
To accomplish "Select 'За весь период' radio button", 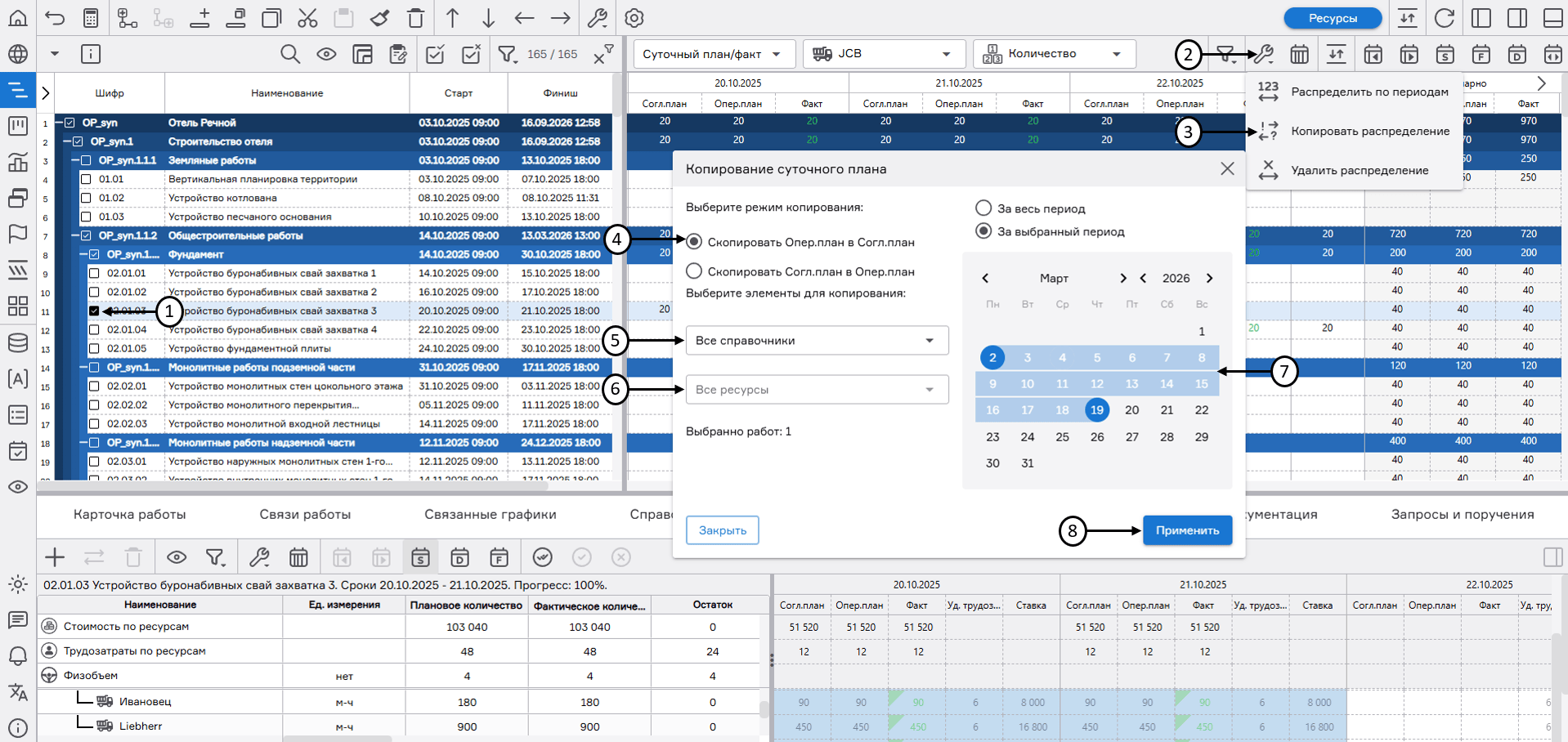I will click(x=983, y=208).
